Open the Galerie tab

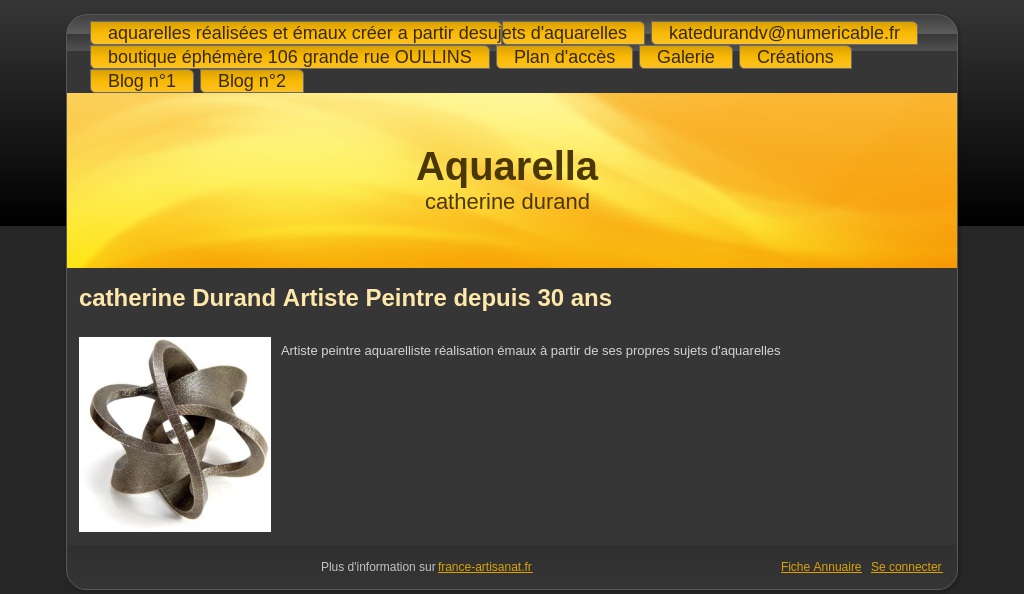click(x=686, y=57)
